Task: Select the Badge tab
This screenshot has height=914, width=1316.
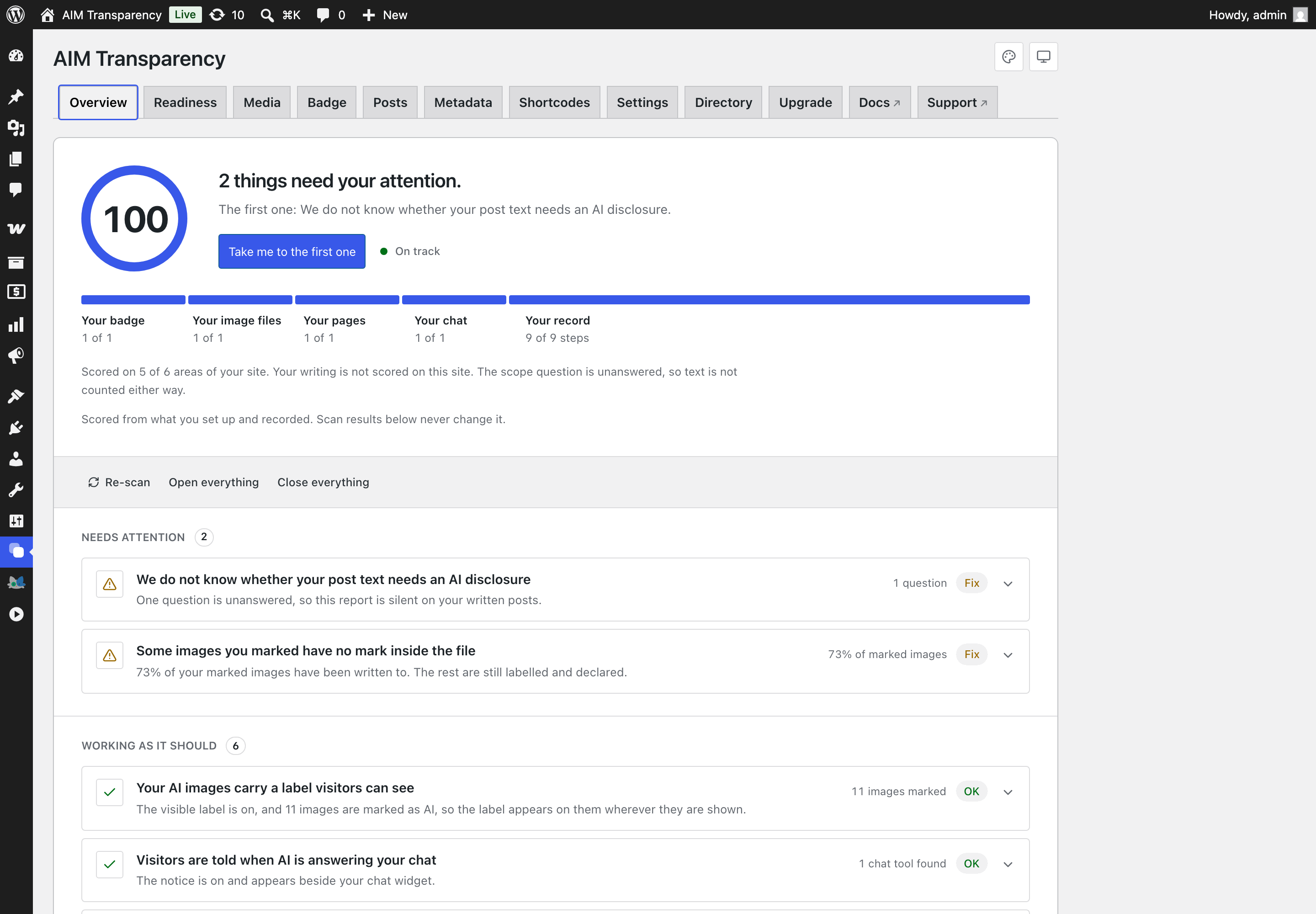Action: pyautogui.click(x=326, y=102)
